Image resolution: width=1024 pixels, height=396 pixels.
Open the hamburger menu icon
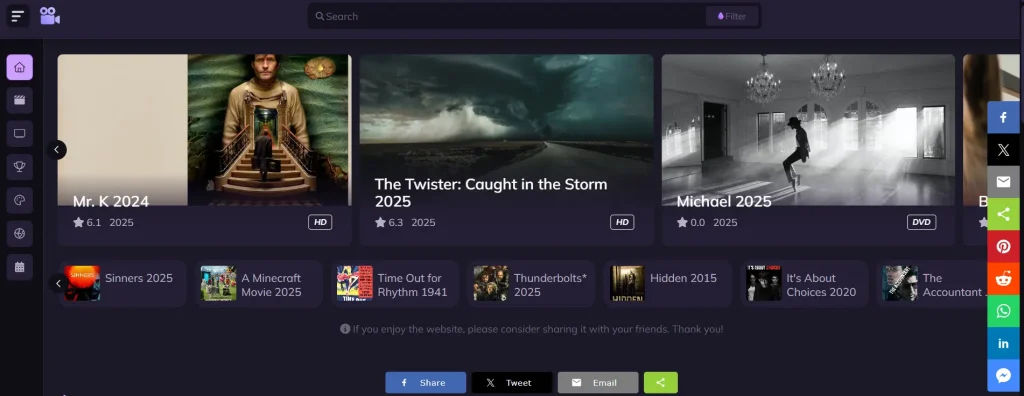click(x=18, y=16)
